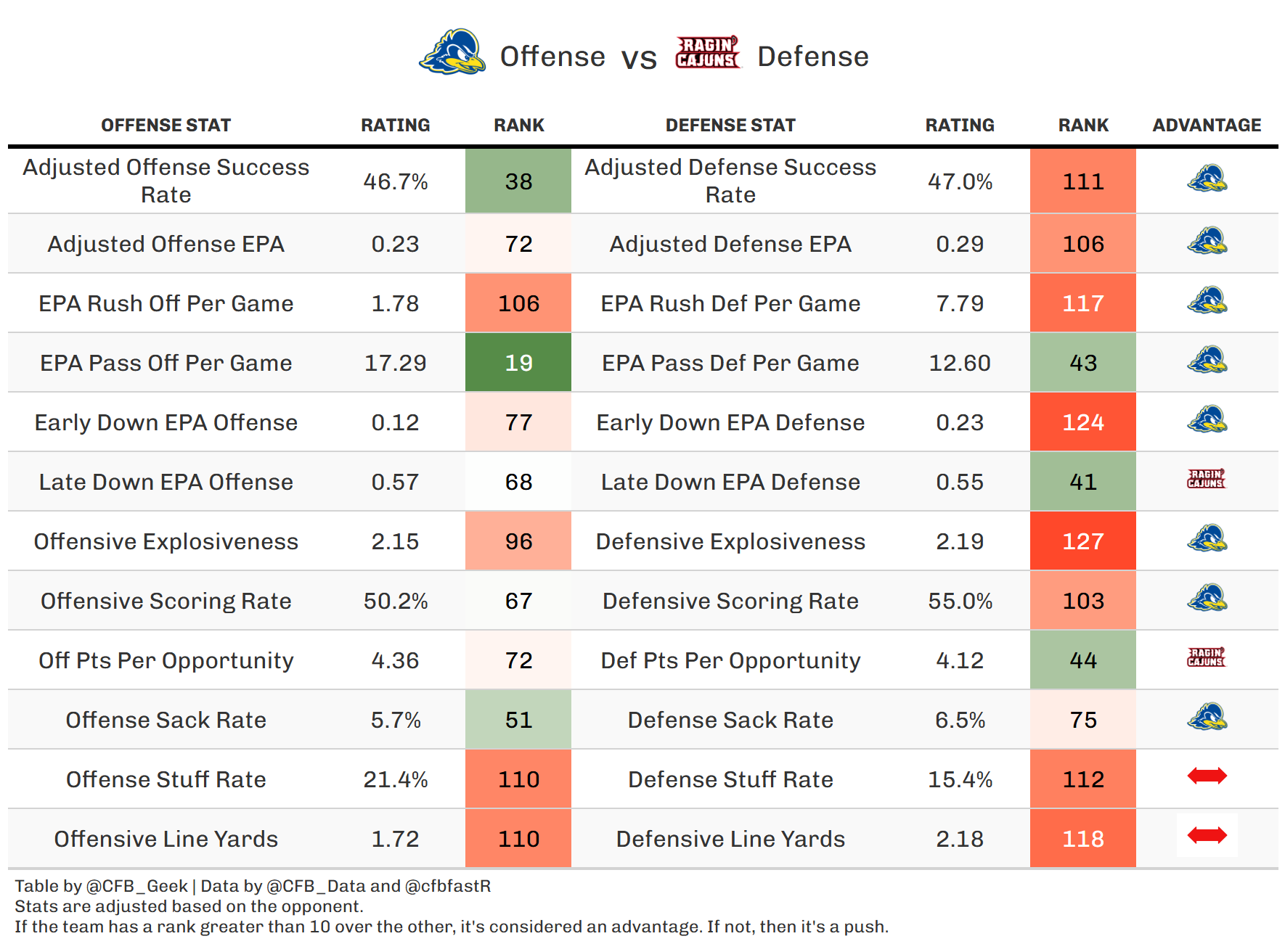Click the Blue Hens advantage logo for Success Rate row
The image size is (1285, 952).
click(x=1207, y=178)
